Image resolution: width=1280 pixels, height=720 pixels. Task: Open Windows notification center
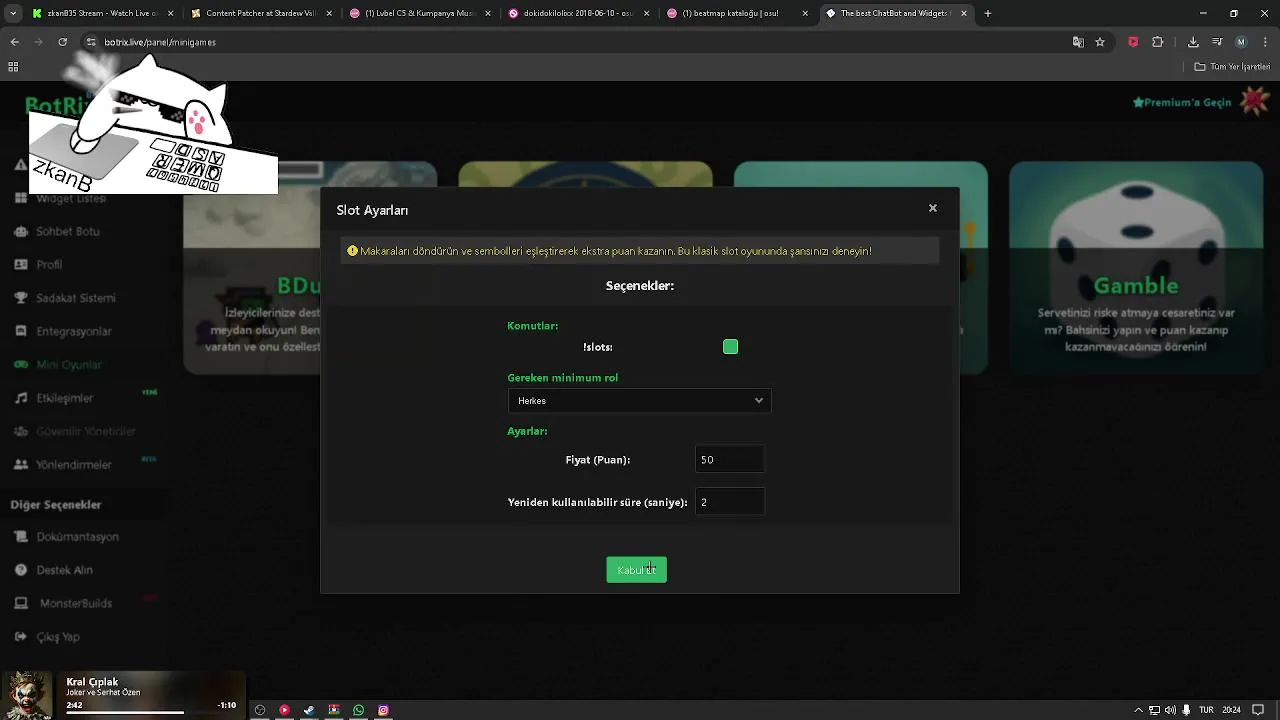point(1259,710)
